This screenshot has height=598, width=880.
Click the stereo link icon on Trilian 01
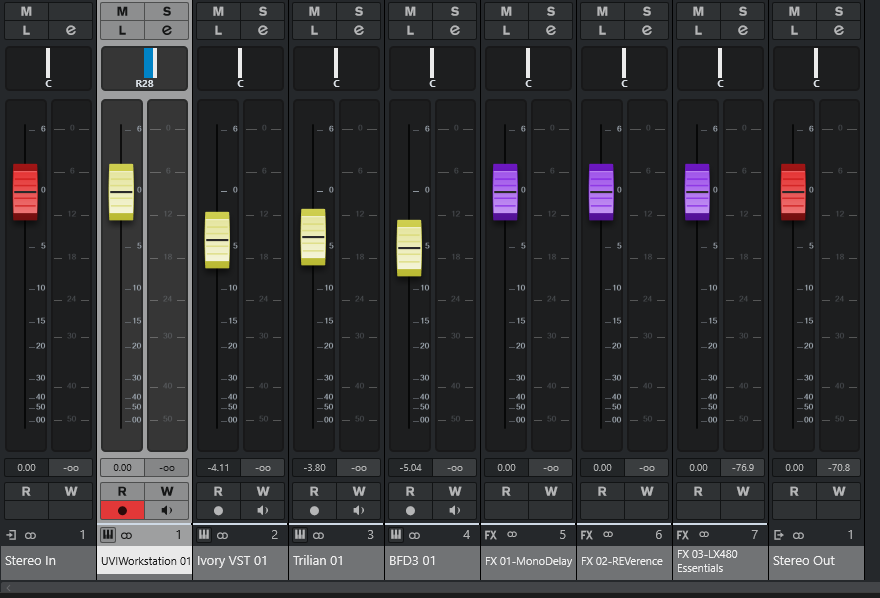point(318,536)
